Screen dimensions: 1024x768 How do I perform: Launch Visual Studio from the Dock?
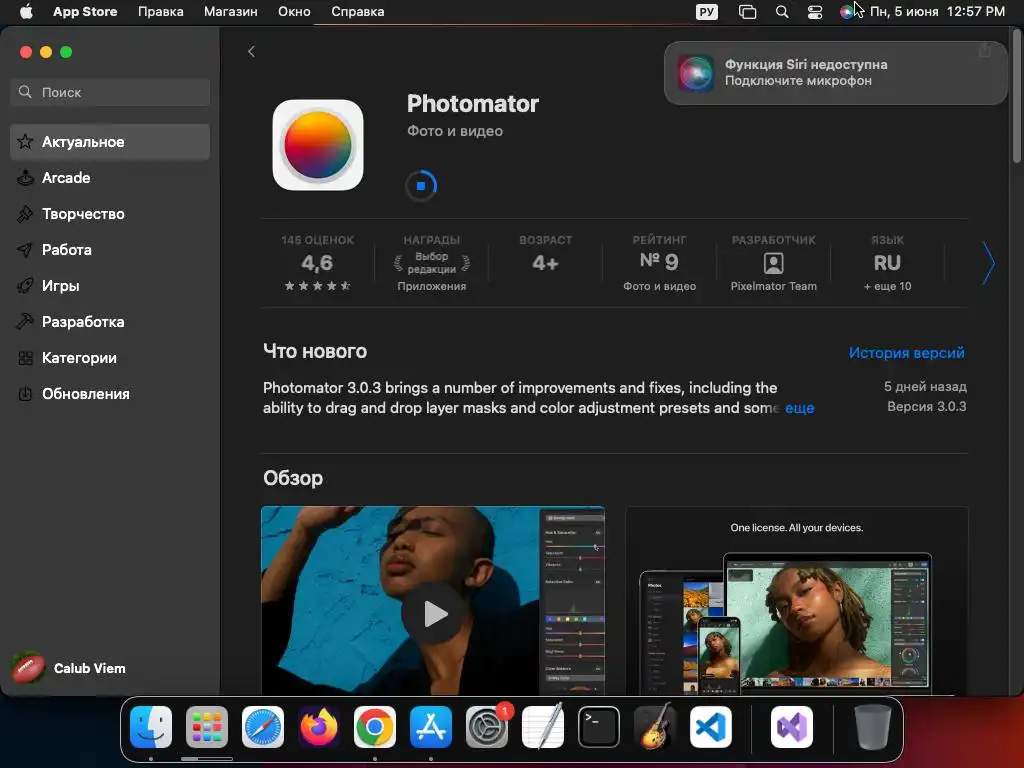[792, 727]
